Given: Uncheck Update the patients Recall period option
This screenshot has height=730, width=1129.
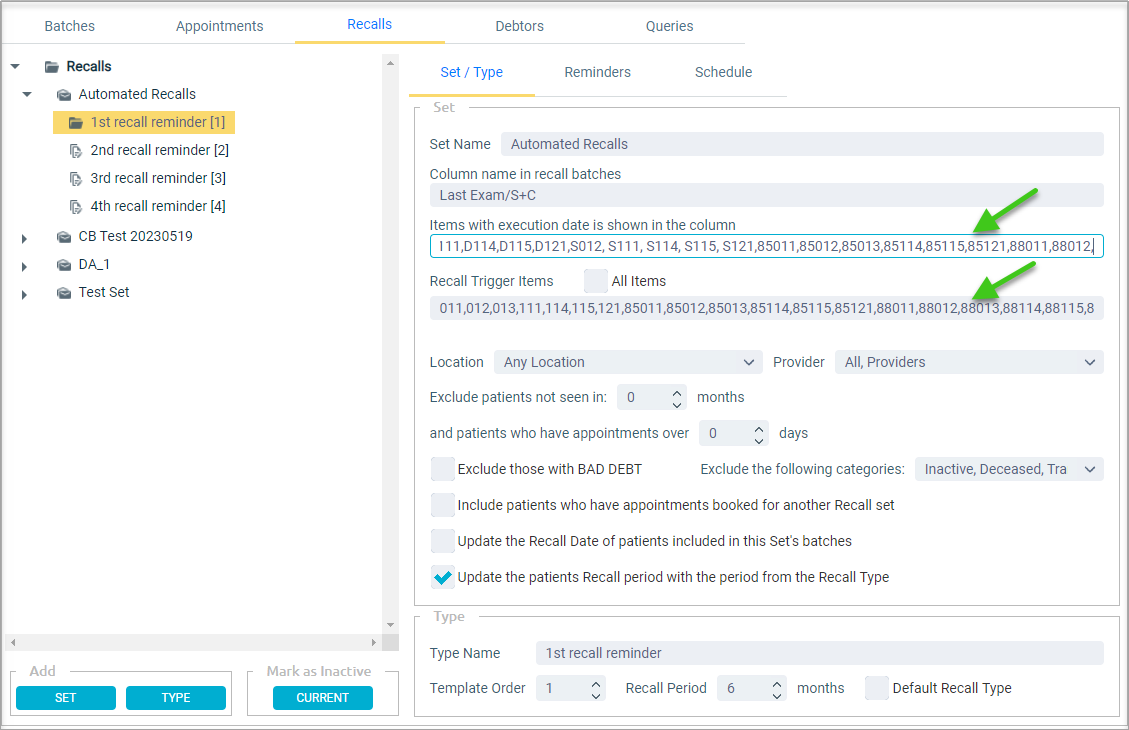Looking at the screenshot, I should click(442, 577).
